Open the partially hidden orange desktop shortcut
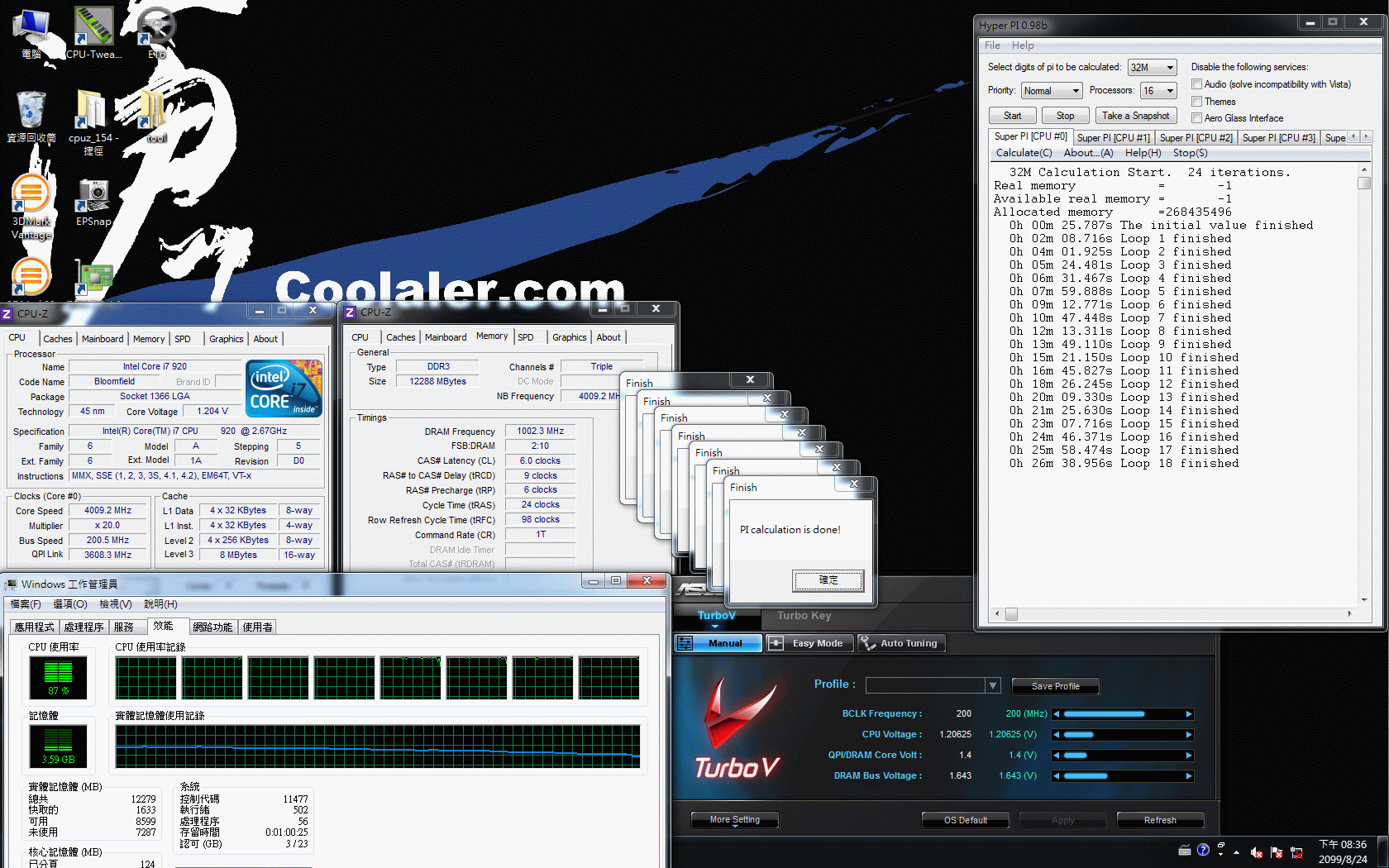1389x868 pixels. (x=31, y=279)
